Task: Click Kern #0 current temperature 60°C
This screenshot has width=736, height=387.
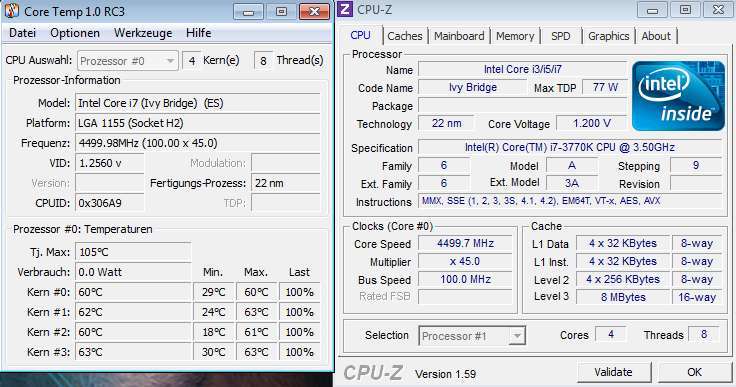Action: 133,292
